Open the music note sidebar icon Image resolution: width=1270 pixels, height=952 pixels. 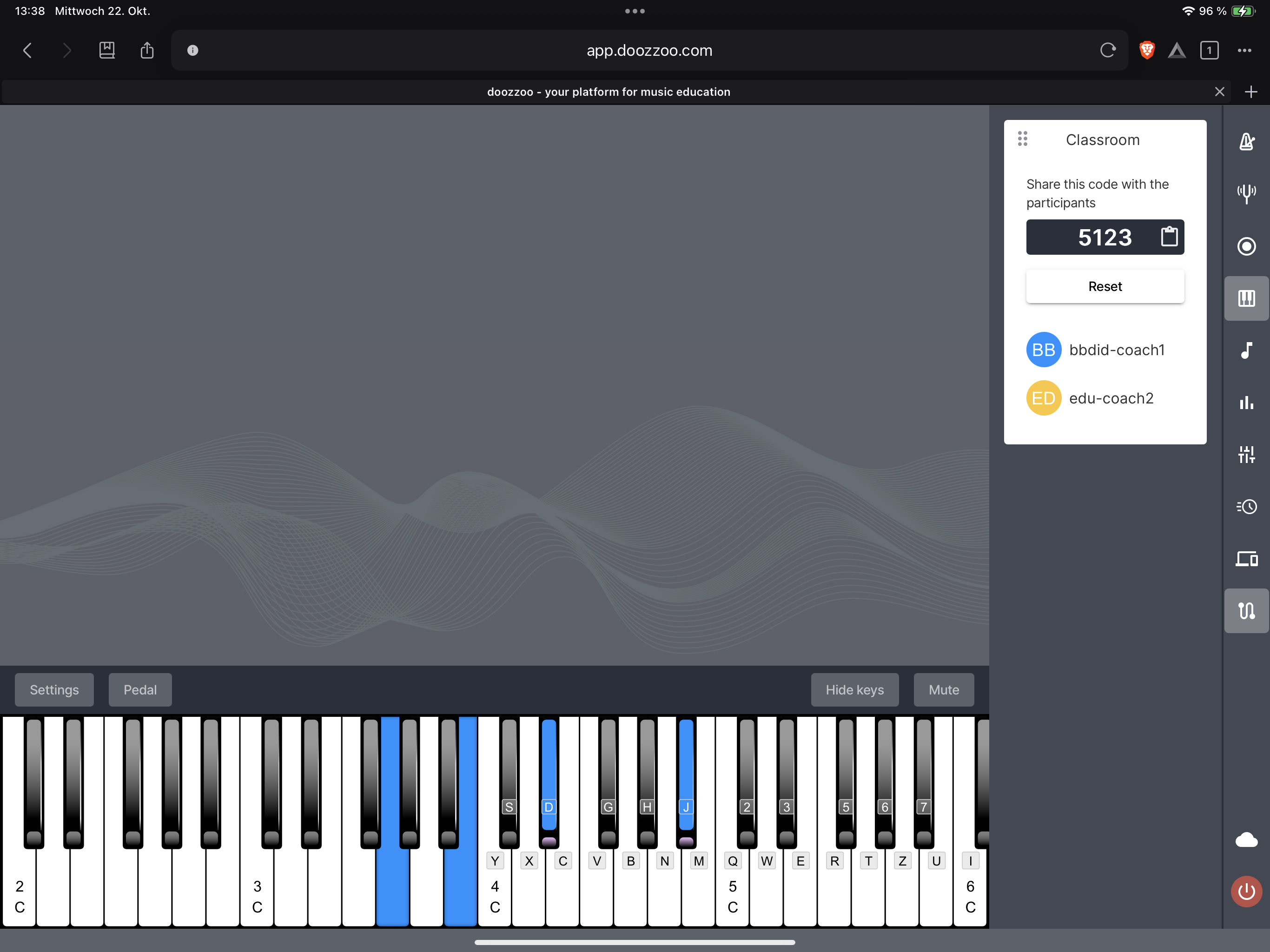[x=1246, y=350]
